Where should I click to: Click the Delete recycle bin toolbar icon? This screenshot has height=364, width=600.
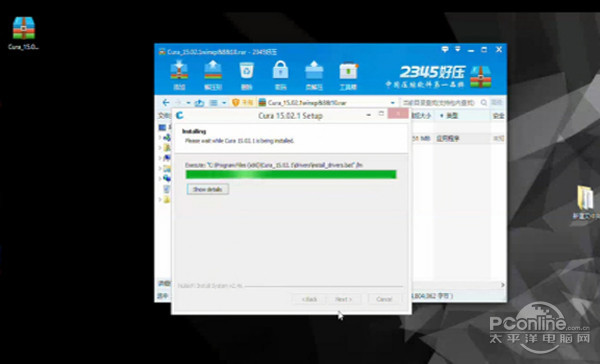[246, 75]
